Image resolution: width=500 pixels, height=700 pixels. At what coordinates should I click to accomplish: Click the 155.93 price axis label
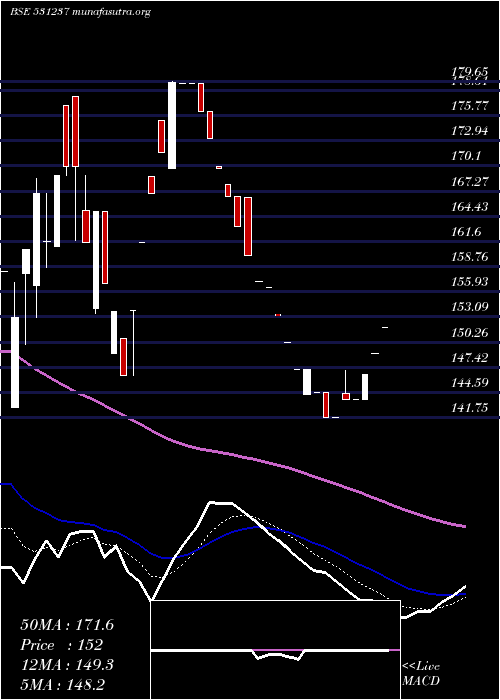[x=470, y=282]
